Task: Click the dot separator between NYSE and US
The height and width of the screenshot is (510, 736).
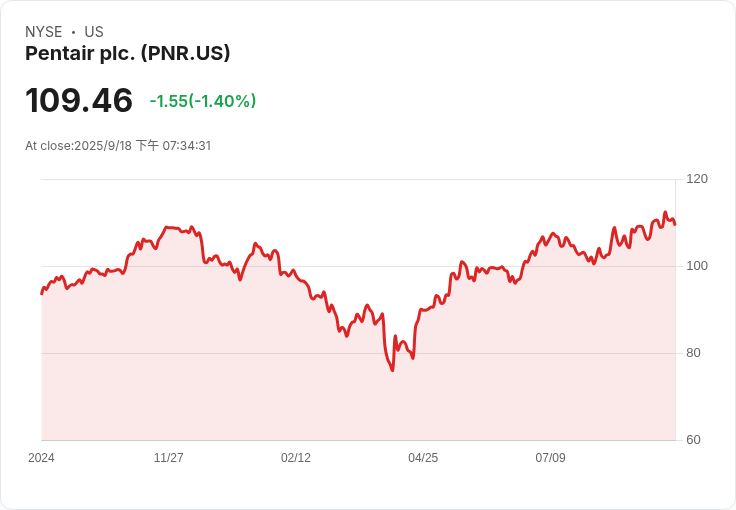Action: point(74,32)
